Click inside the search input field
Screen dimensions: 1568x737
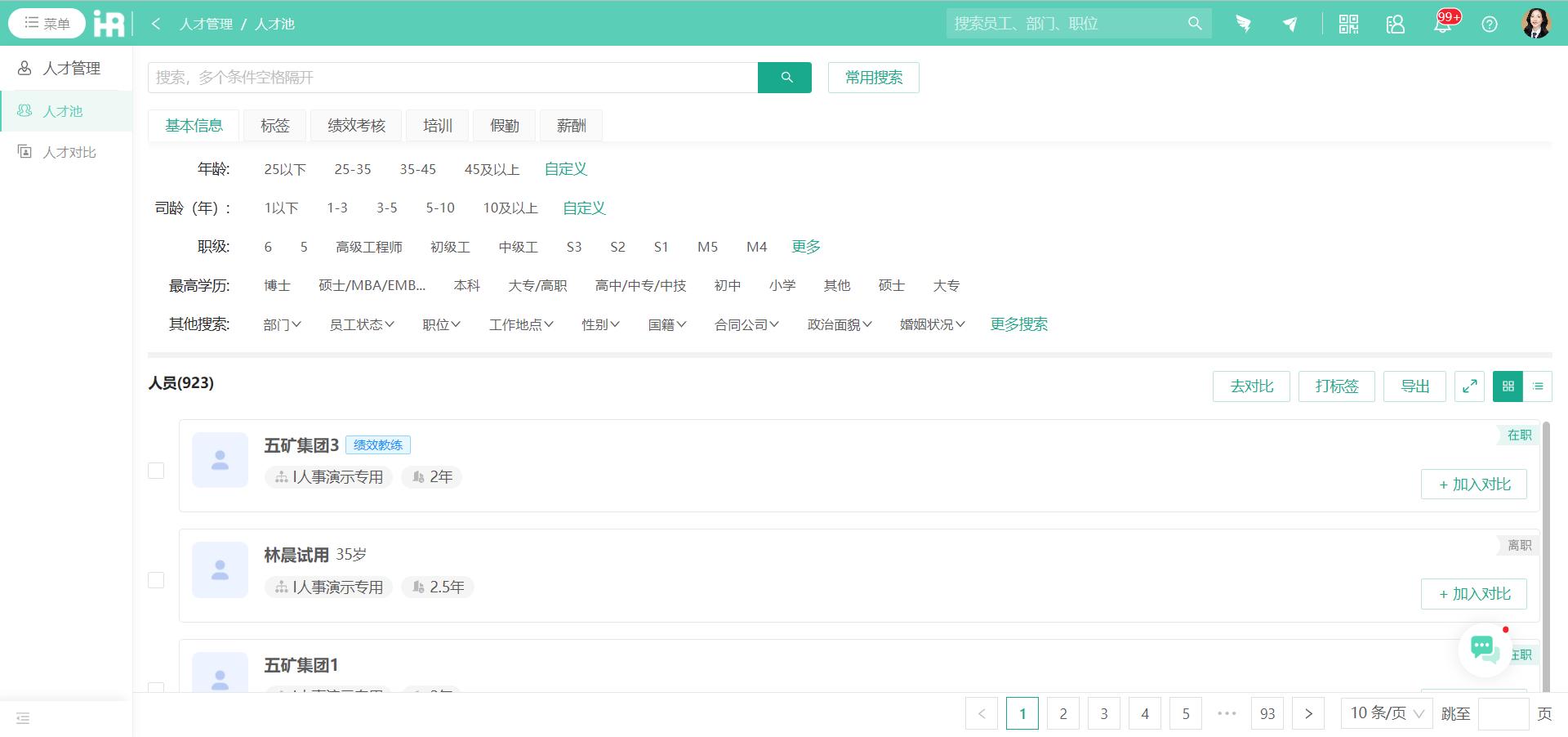pyautogui.click(x=449, y=78)
